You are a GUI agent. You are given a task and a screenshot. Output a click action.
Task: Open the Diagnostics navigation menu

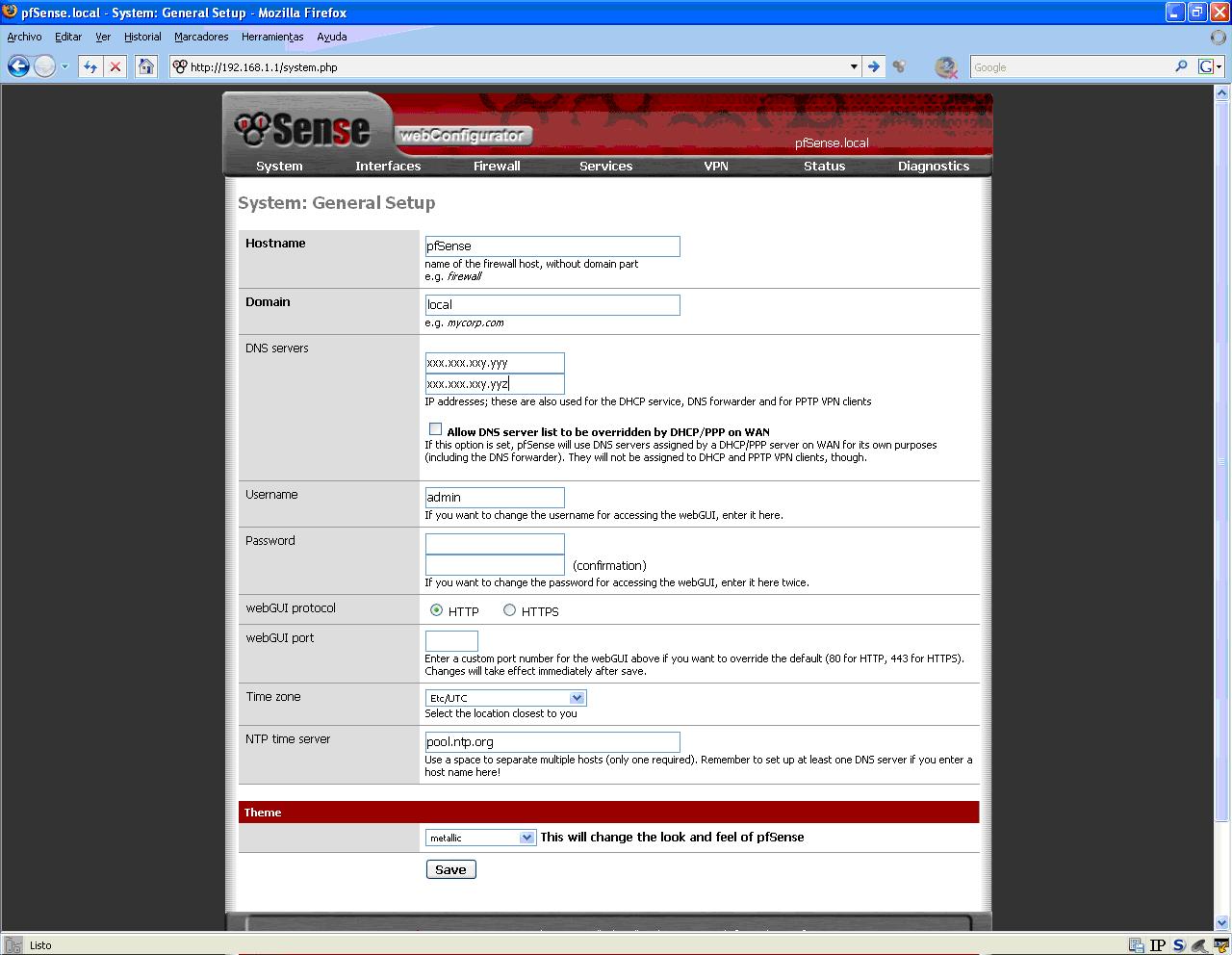[934, 166]
